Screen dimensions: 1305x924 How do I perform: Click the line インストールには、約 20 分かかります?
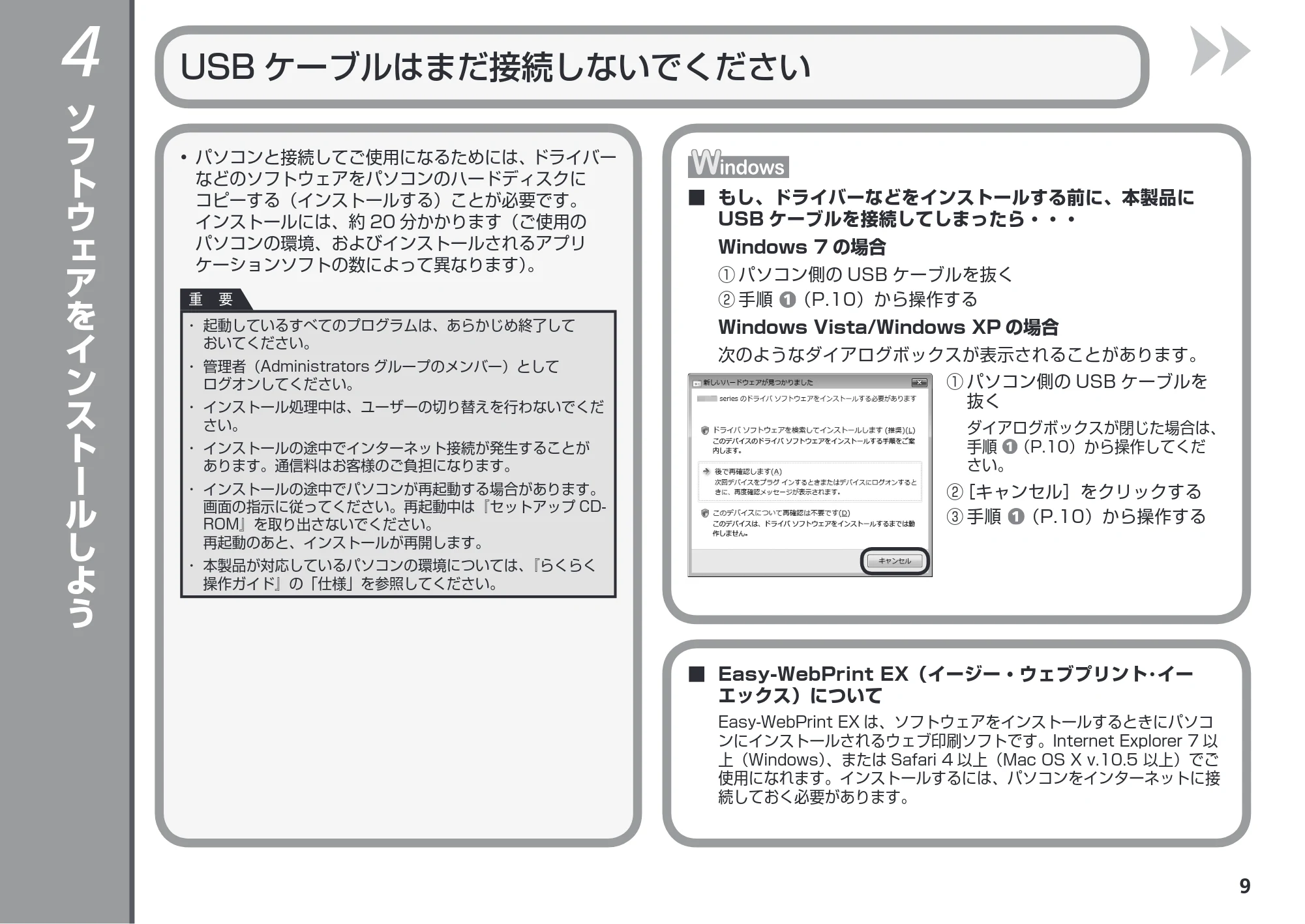click(353, 222)
